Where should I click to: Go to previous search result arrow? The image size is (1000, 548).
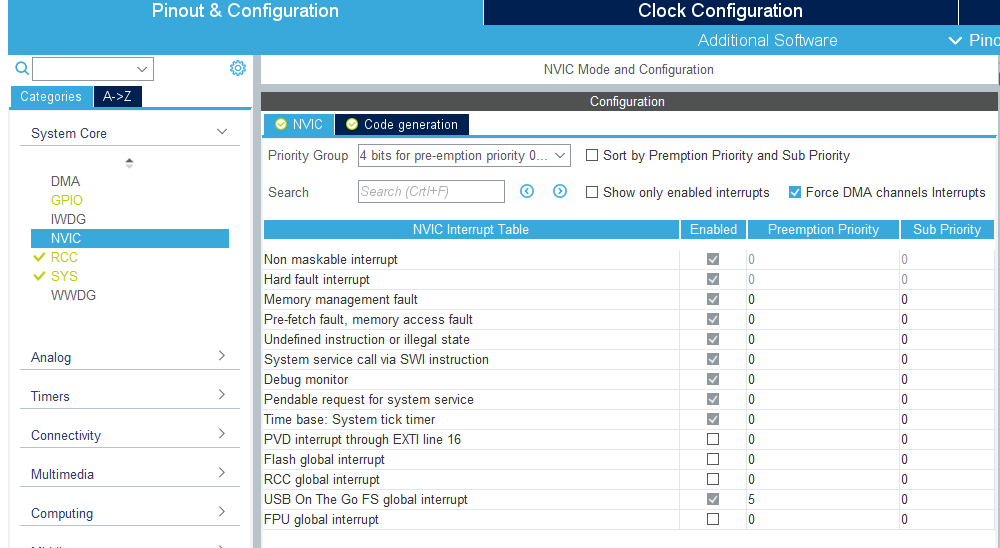coord(527,191)
